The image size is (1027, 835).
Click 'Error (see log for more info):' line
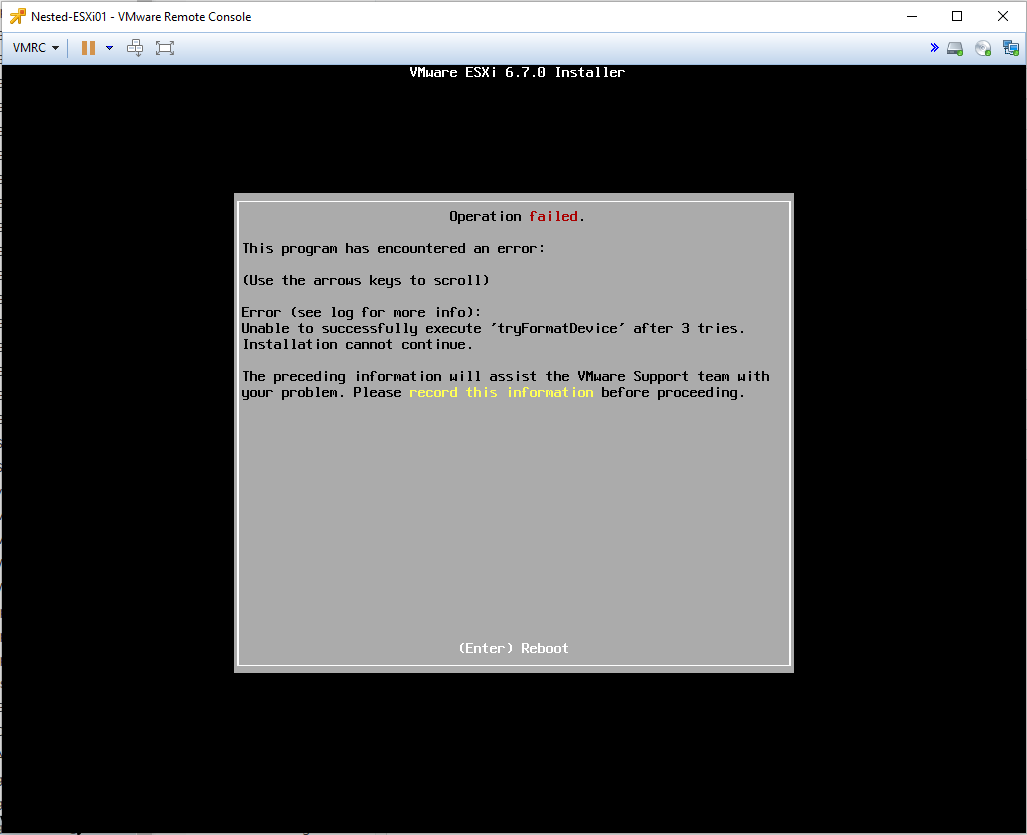pyautogui.click(x=362, y=313)
